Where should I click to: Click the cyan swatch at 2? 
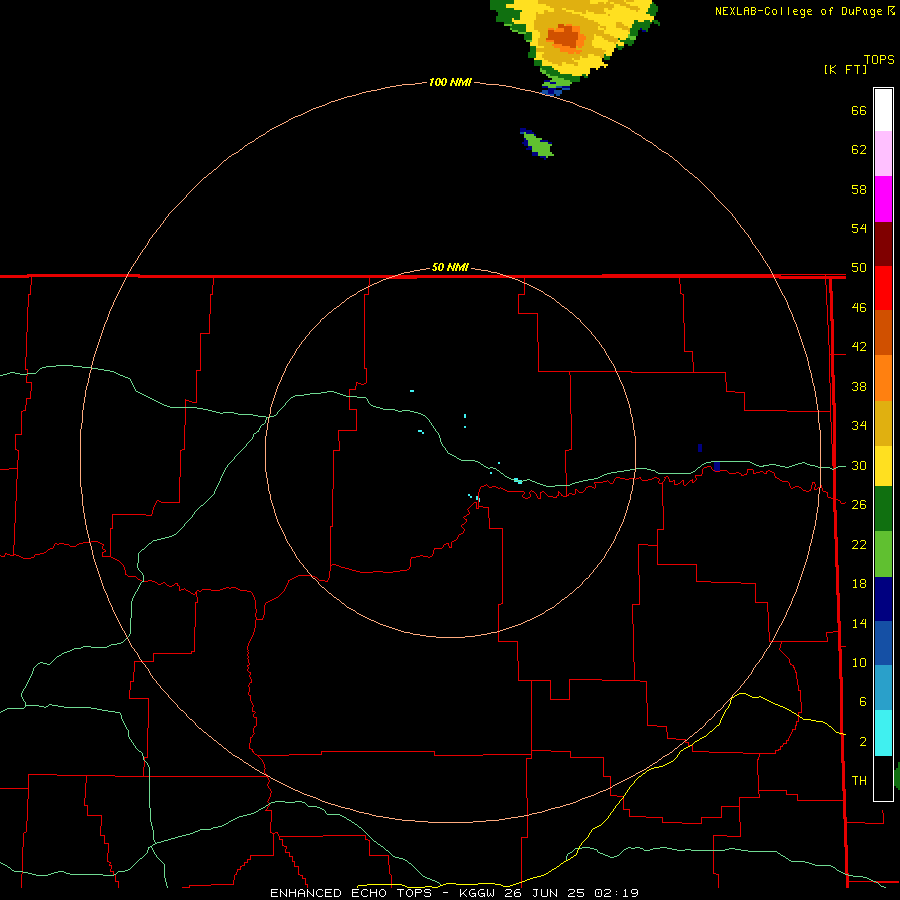point(883,733)
